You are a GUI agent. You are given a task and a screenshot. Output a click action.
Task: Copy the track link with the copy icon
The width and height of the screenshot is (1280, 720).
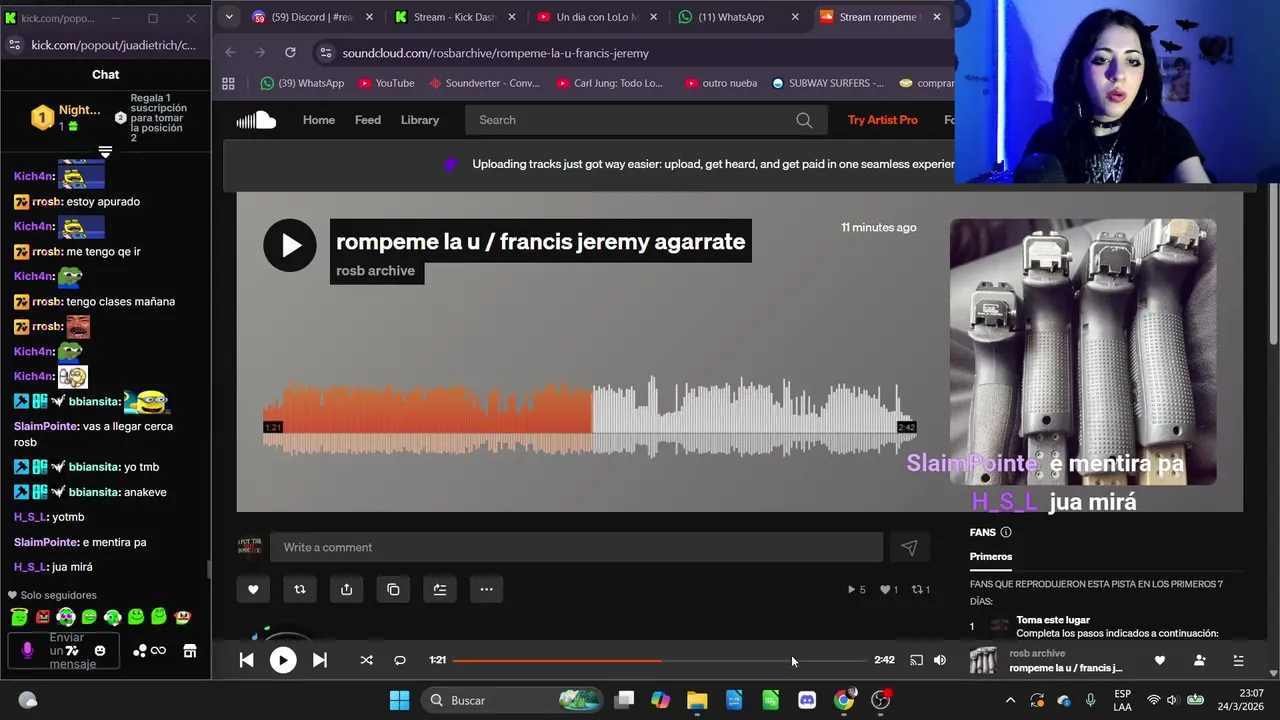point(393,589)
